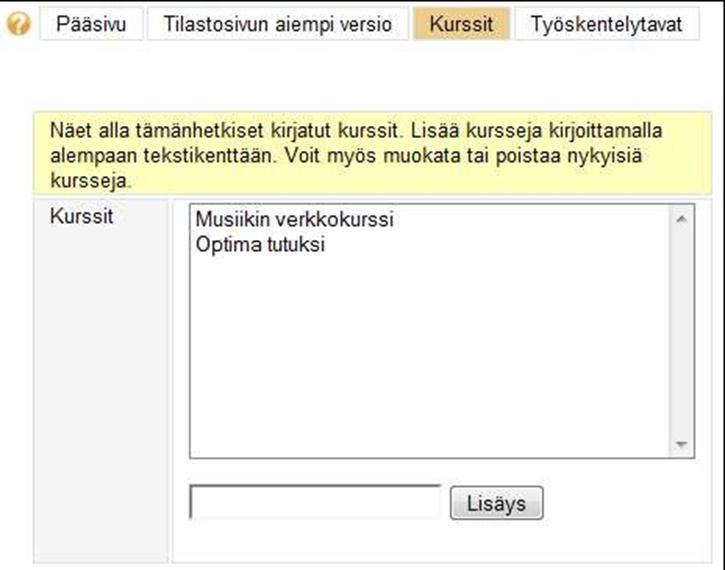Click the Kurssit label beside the list

point(81,216)
